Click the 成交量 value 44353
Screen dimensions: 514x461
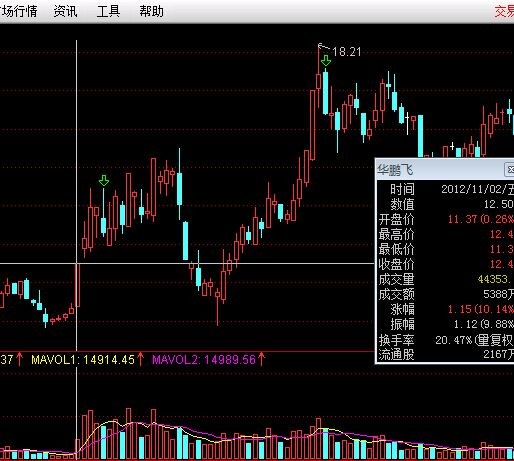coord(495,279)
